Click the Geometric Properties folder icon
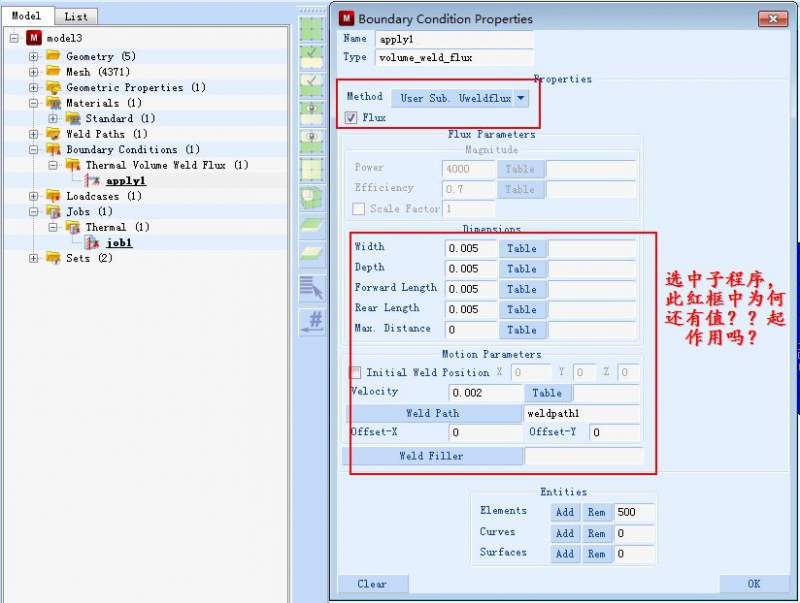Viewport: 800px width, 603px height. coord(53,87)
